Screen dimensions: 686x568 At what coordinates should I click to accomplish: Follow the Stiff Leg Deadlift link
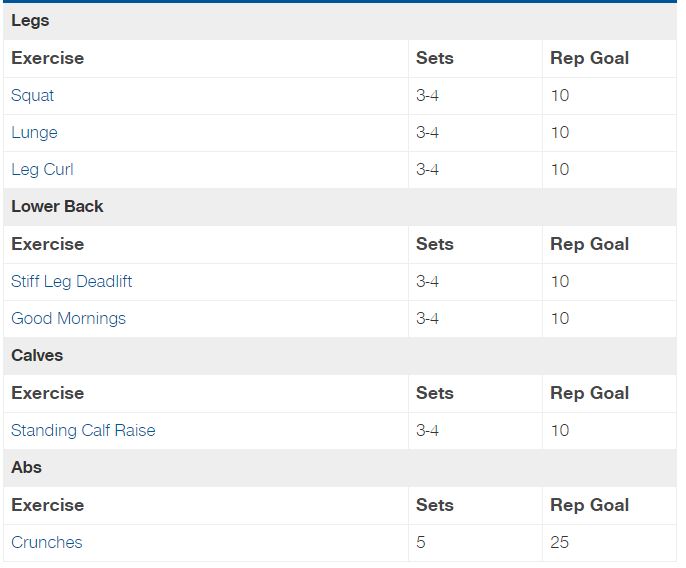71,282
